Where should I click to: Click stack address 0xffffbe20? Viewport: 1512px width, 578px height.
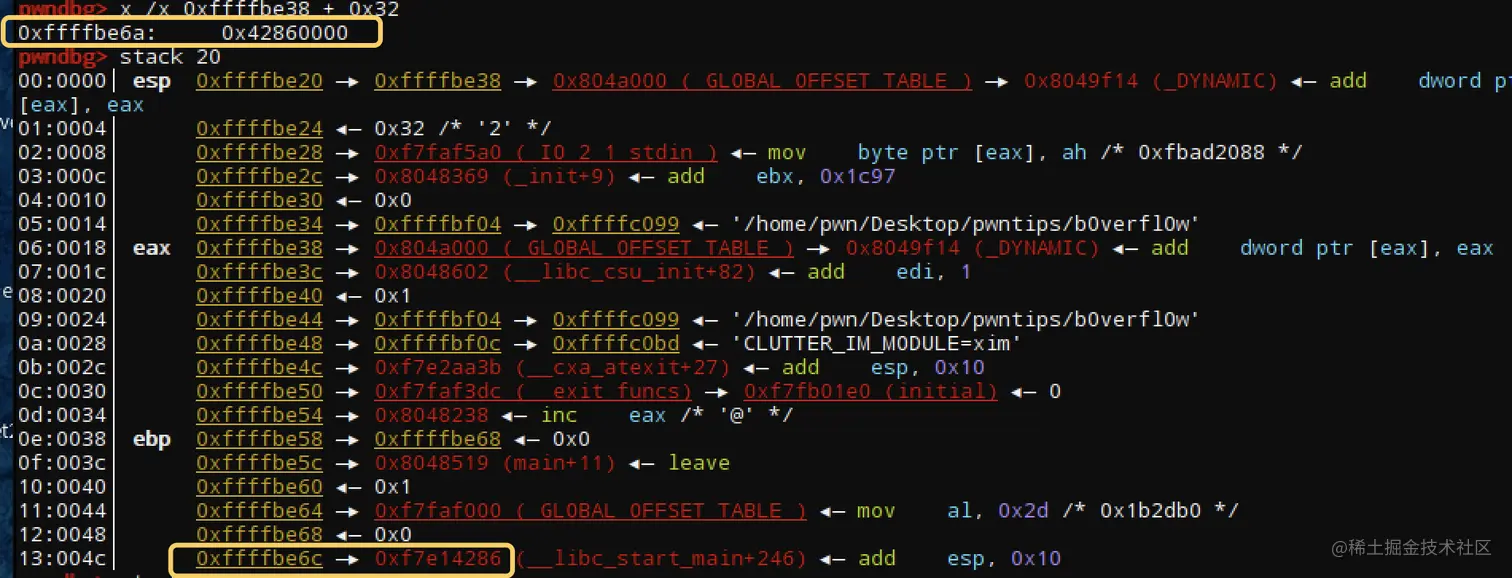tap(259, 81)
